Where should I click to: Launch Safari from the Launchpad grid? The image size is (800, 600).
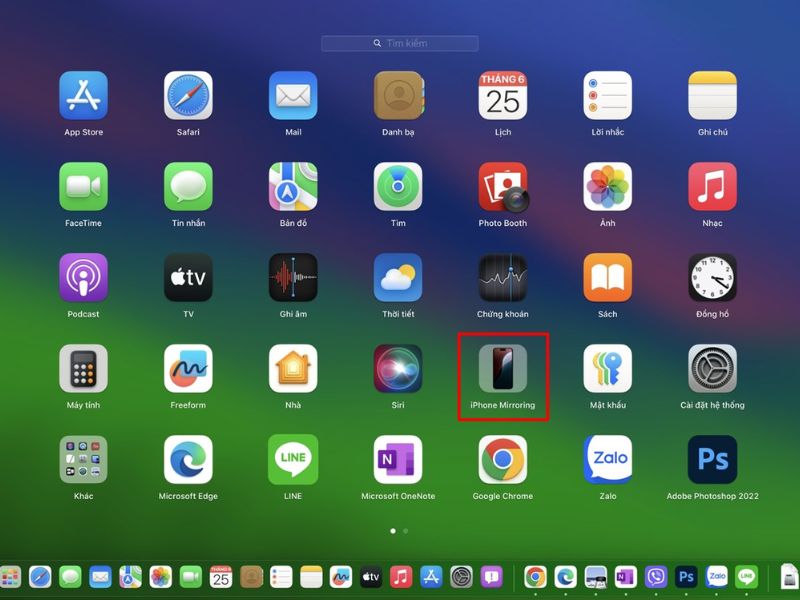[188, 95]
